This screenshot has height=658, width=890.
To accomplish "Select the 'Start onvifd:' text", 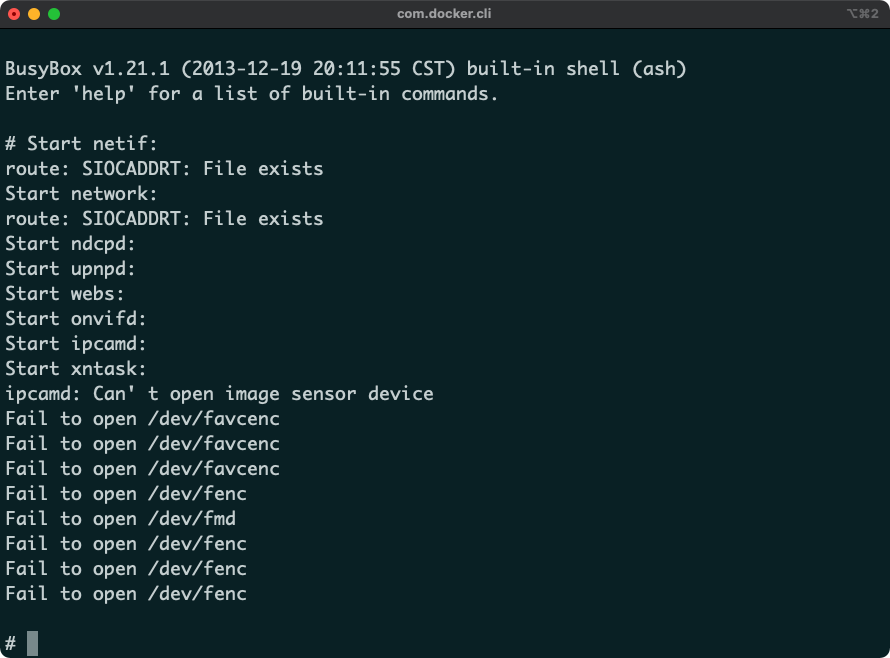I will [x=75, y=318].
